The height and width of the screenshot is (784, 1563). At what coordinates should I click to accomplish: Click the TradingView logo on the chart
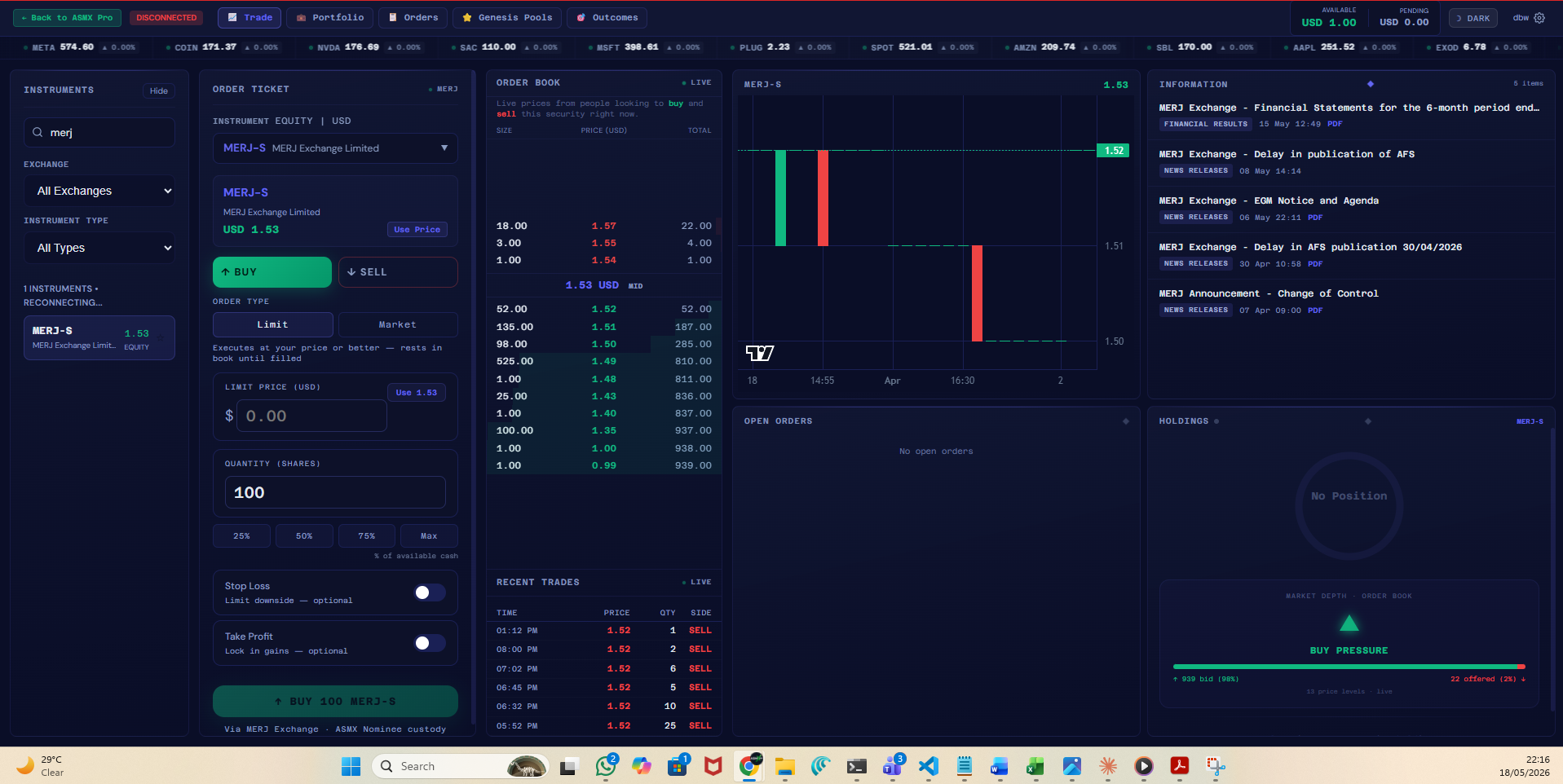760,353
